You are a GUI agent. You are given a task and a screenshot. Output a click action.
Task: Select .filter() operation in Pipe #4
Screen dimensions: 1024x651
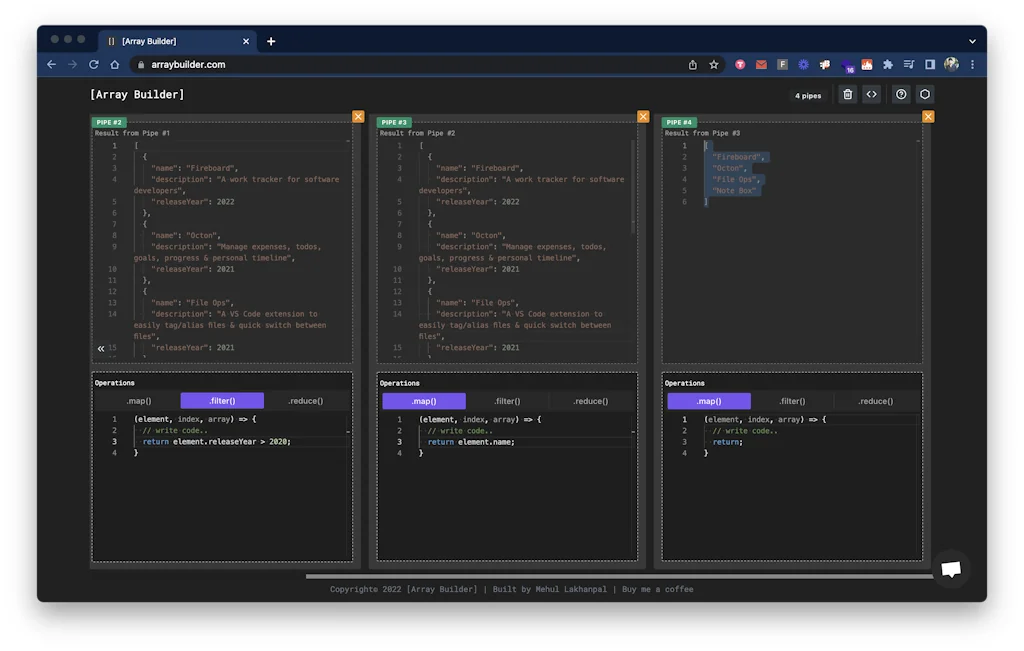point(792,401)
